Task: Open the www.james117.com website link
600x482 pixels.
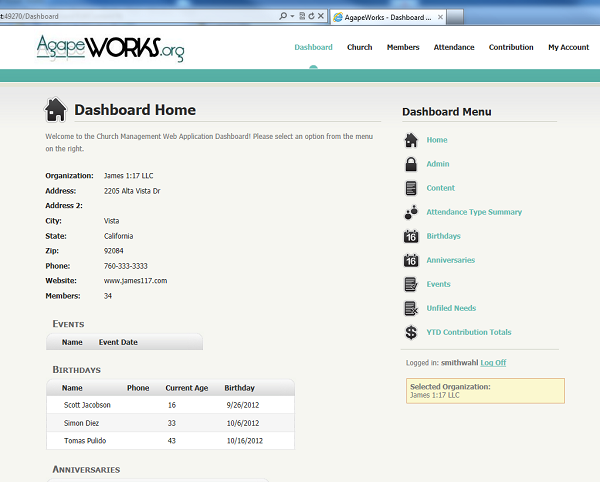Action: (x=135, y=281)
